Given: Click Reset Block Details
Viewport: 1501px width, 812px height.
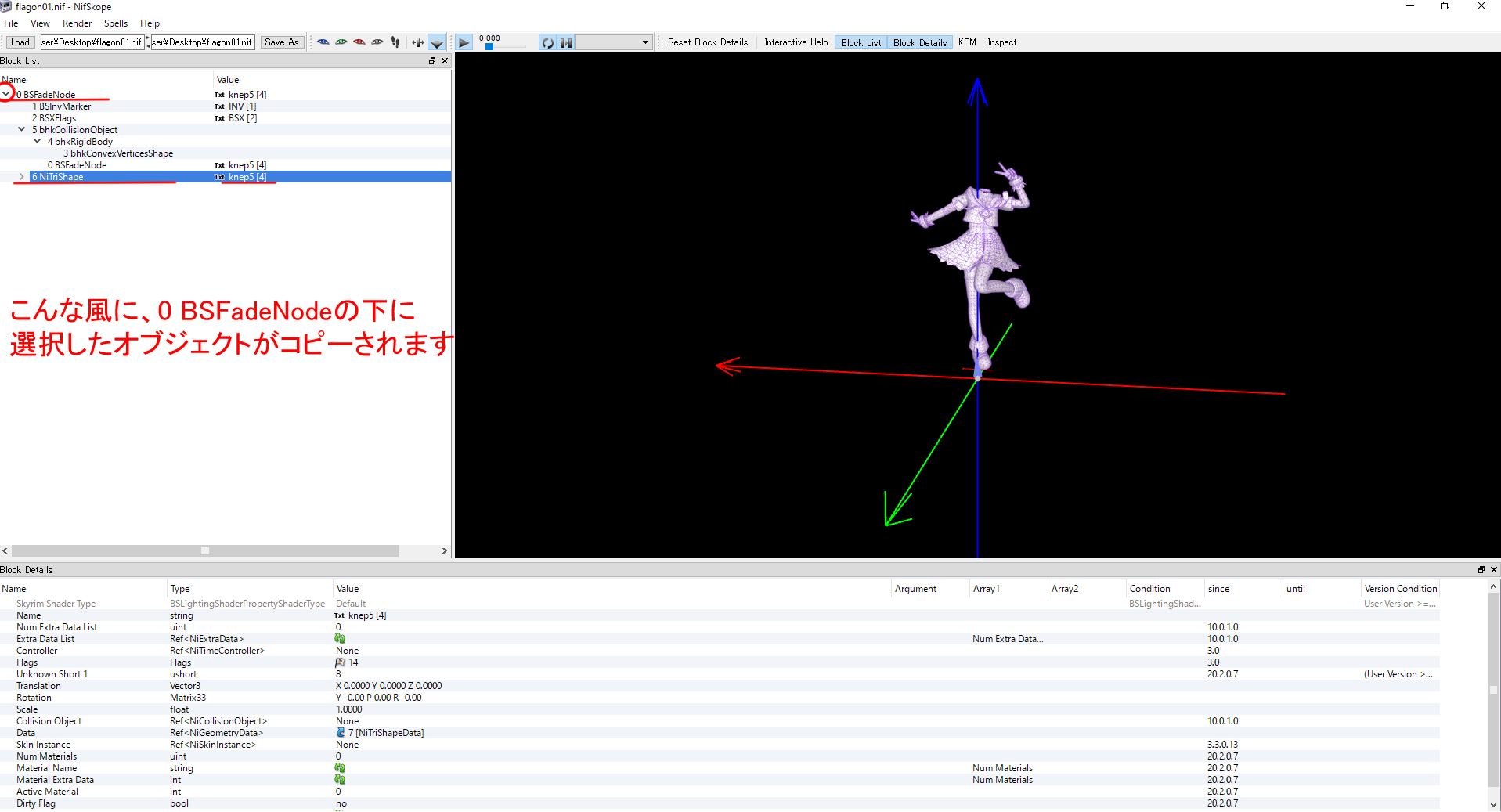Looking at the screenshot, I should pyautogui.click(x=708, y=42).
